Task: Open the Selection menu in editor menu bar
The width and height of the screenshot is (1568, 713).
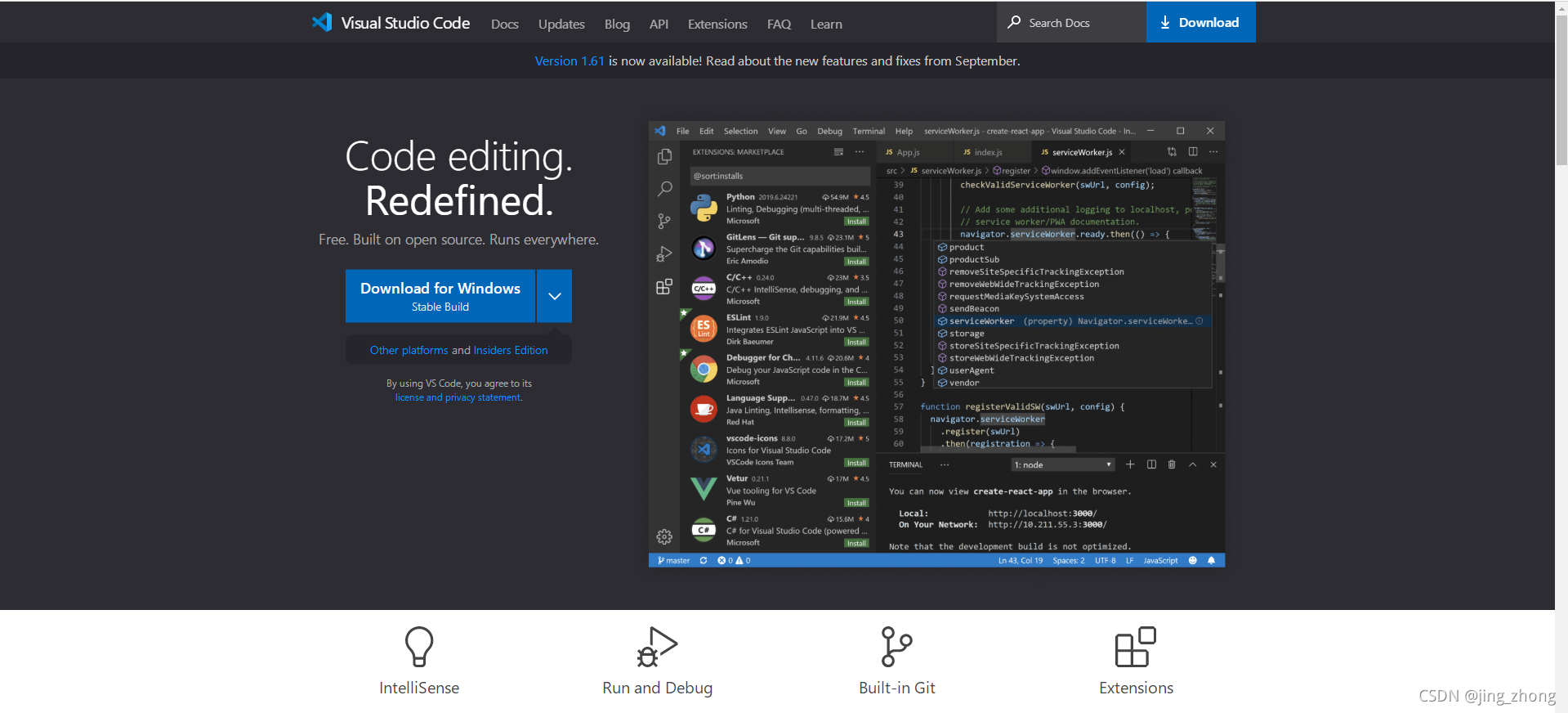Action: pyautogui.click(x=740, y=131)
